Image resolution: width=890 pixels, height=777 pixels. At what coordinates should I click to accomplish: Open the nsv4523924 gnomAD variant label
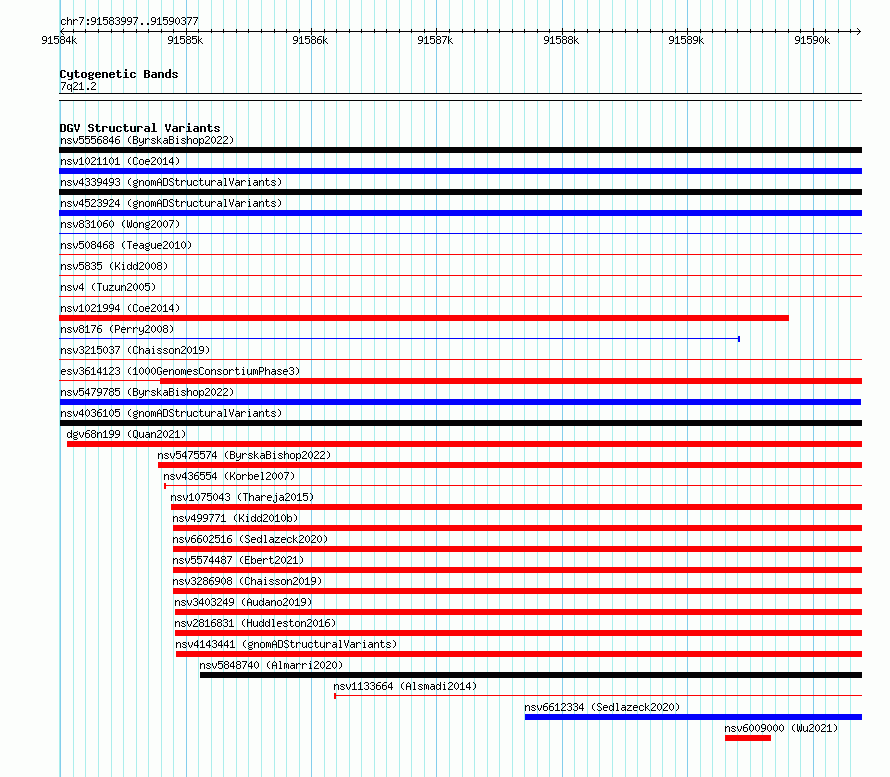pos(171,203)
